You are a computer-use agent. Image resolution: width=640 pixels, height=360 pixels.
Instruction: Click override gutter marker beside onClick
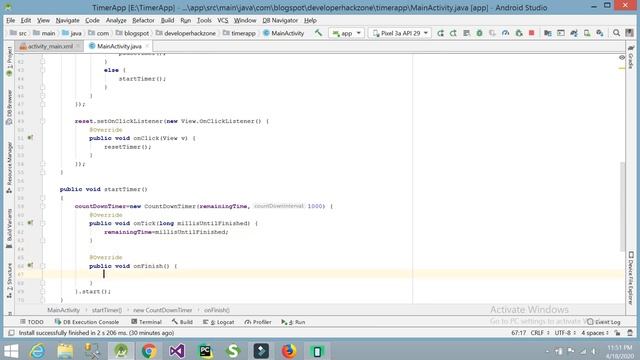30,138
